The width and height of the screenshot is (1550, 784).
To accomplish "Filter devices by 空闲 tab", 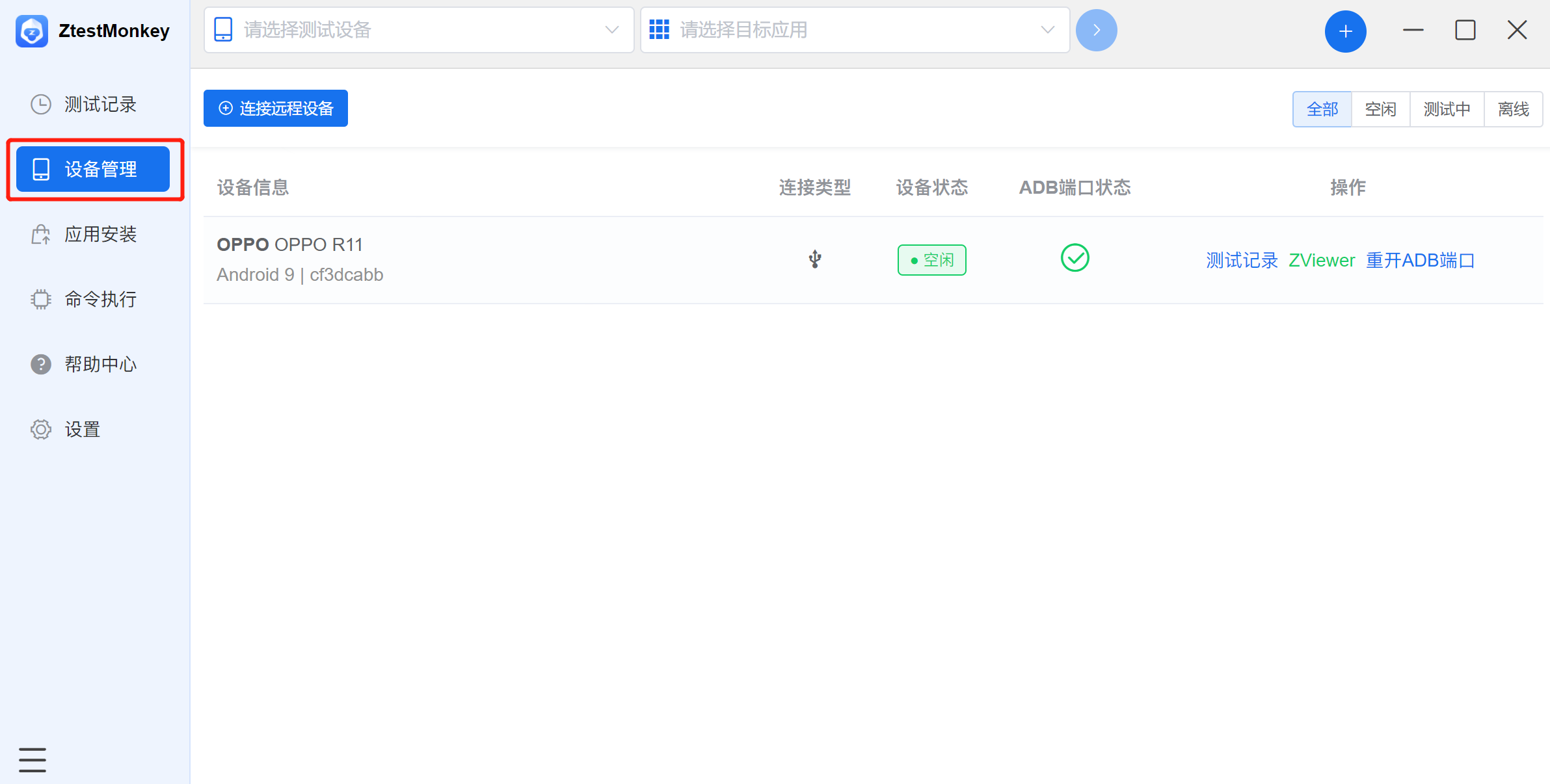I will (1380, 109).
